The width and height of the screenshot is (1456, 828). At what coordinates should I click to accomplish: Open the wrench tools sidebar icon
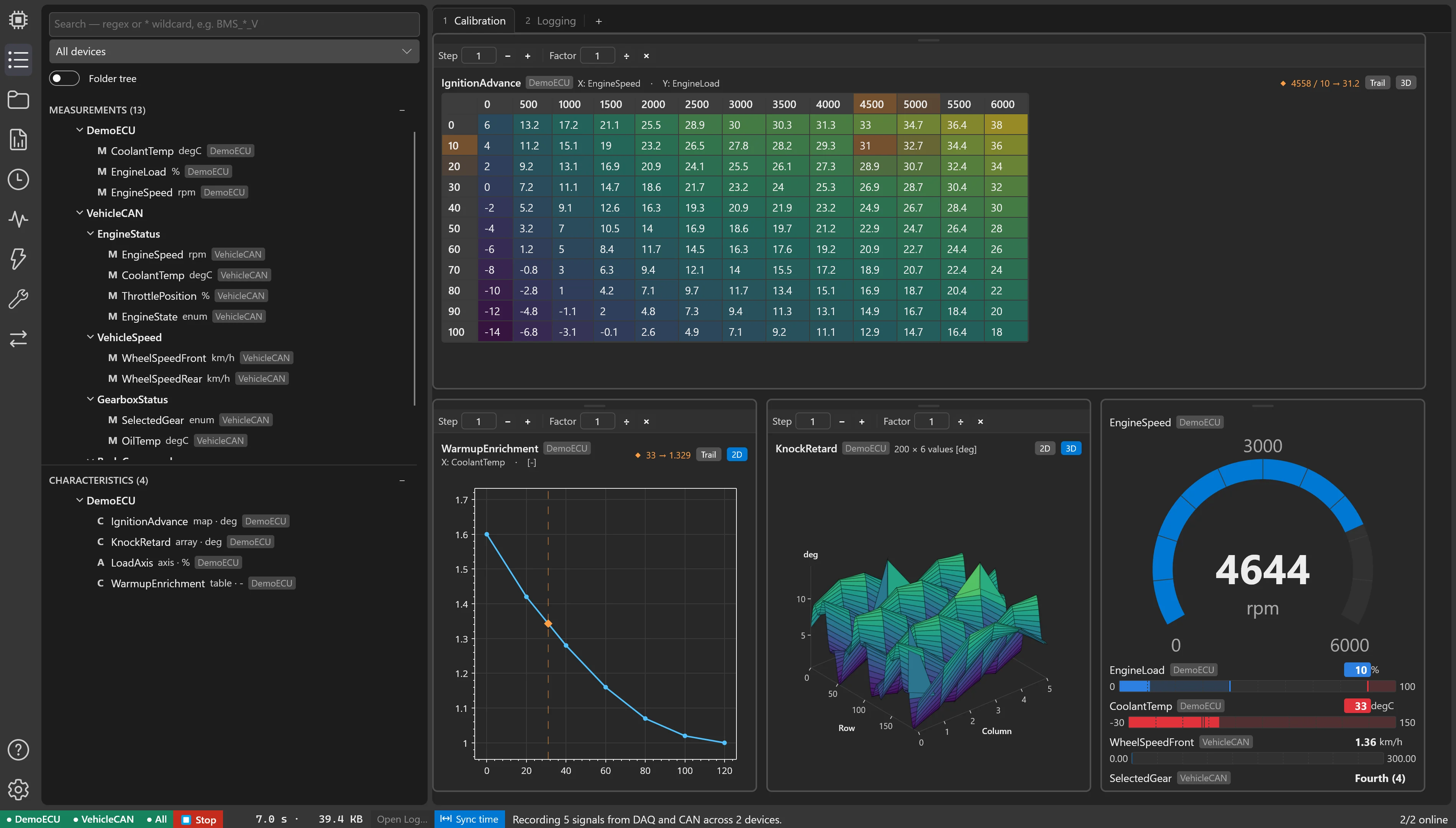(x=18, y=299)
